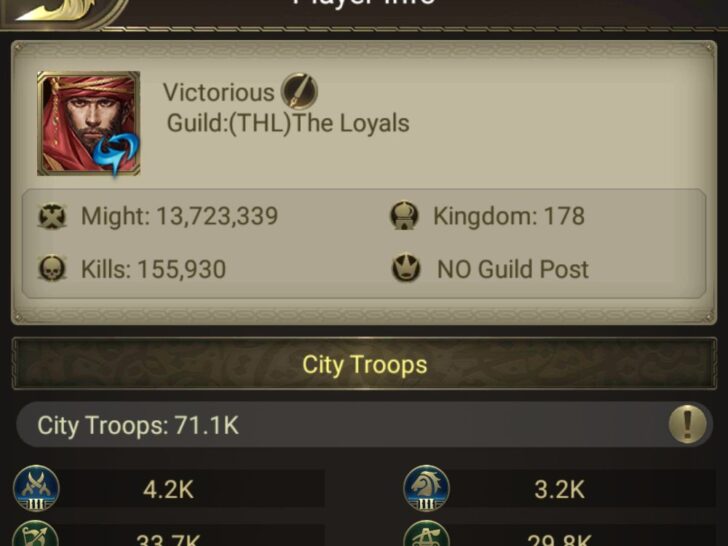The image size is (728, 546).
Task: Tap the Guild:(THL)The Loyals text
Action: pos(288,124)
